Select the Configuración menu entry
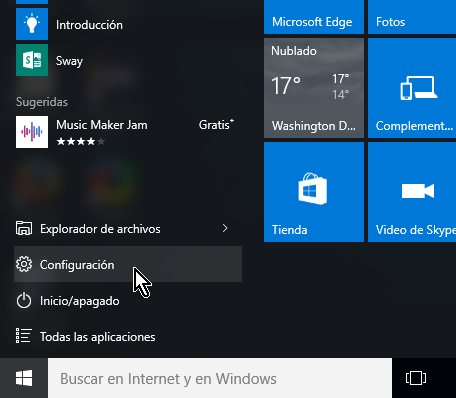Image resolution: width=456 pixels, height=398 pixels. click(x=128, y=264)
